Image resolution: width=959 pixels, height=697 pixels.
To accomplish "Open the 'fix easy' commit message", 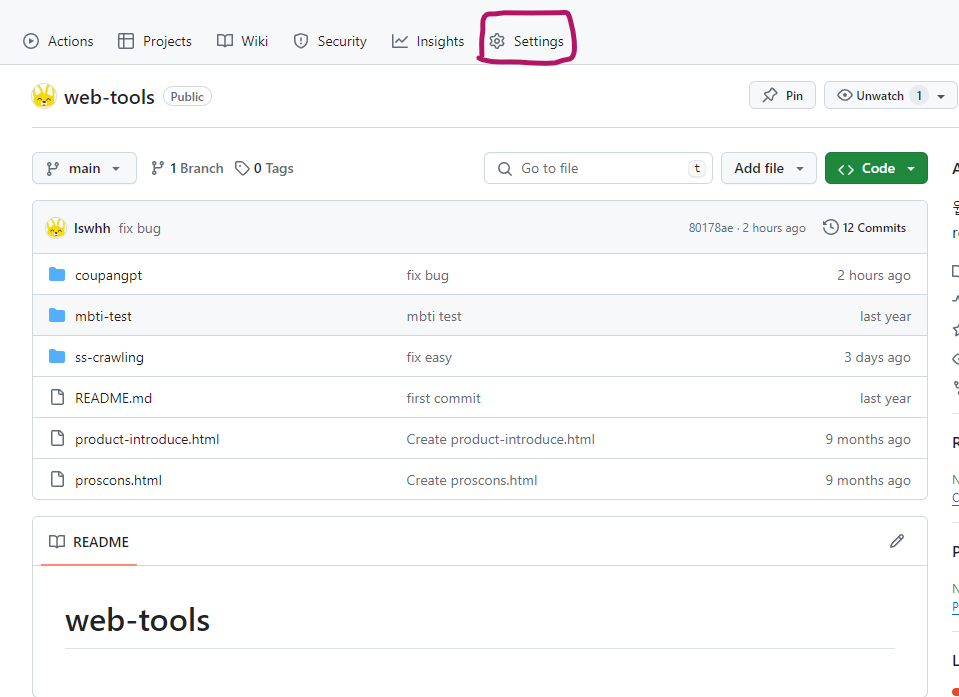I will click(x=429, y=357).
